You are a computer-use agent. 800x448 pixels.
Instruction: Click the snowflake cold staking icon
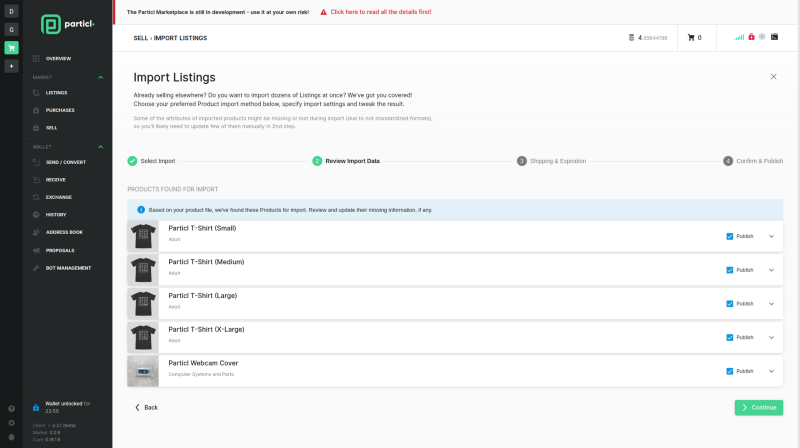[762, 37]
